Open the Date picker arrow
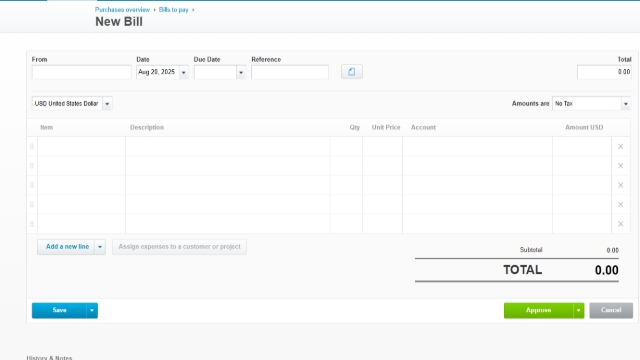This screenshot has height=360, width=640. click(x=184, y=72)
